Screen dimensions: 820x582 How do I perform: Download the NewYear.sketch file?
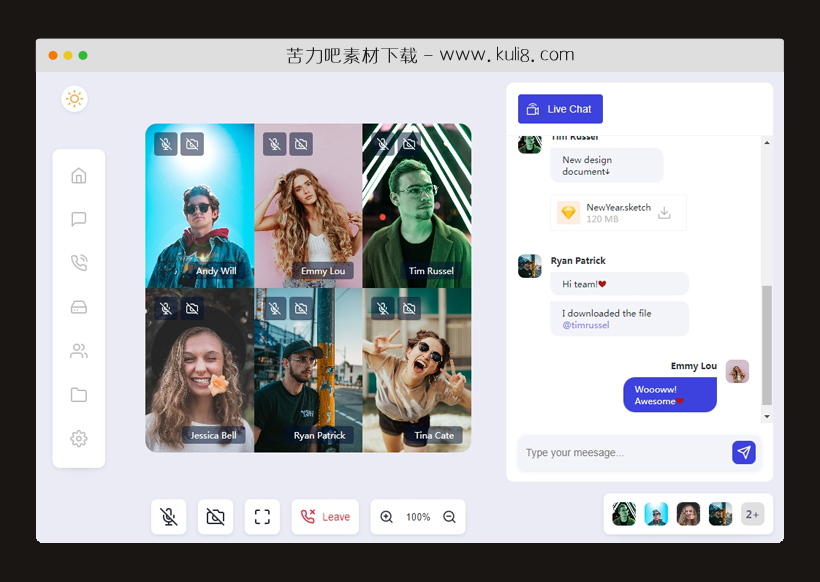tap(664, 213)
